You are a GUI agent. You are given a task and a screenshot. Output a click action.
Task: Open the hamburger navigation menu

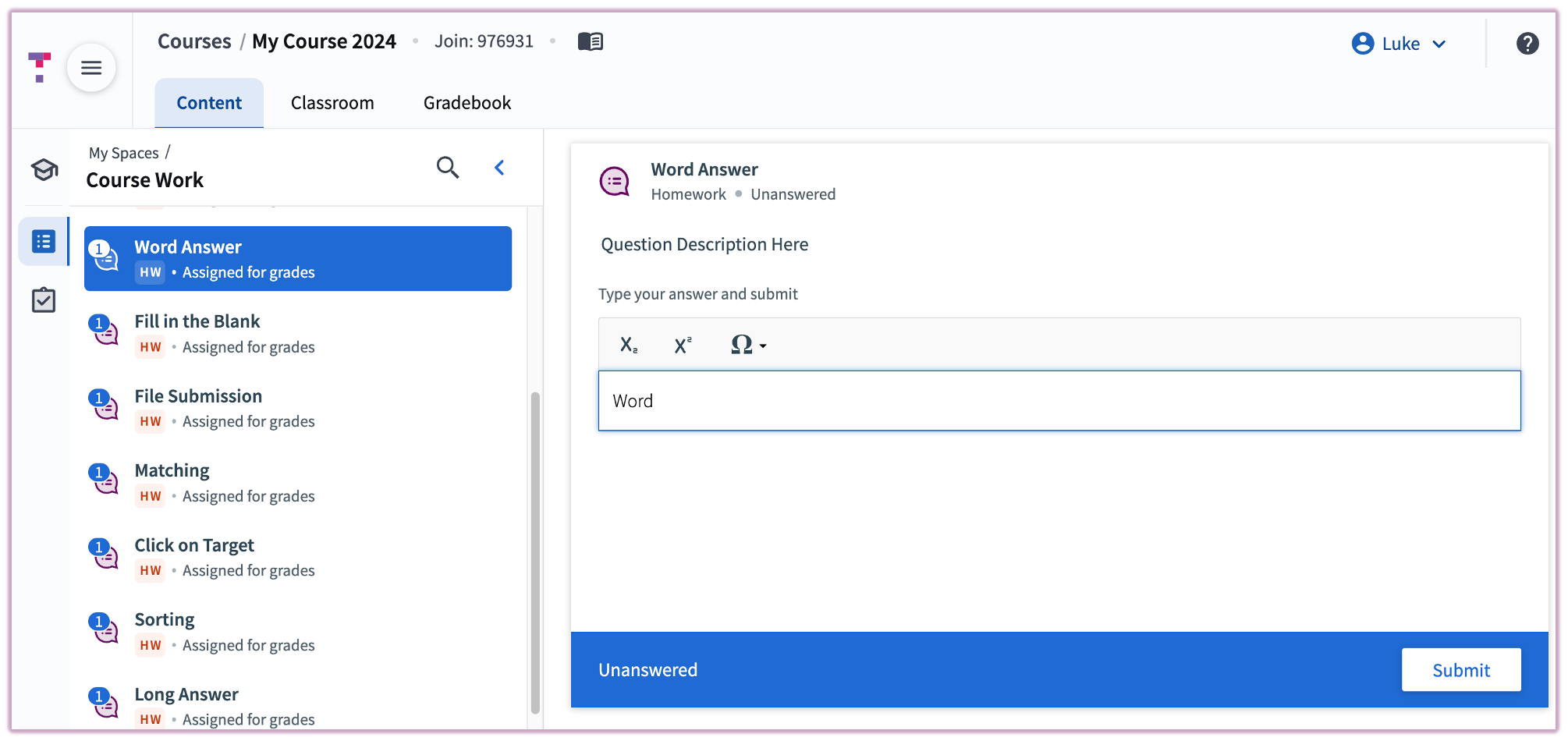pyautogui.click(x=91, y=68)
